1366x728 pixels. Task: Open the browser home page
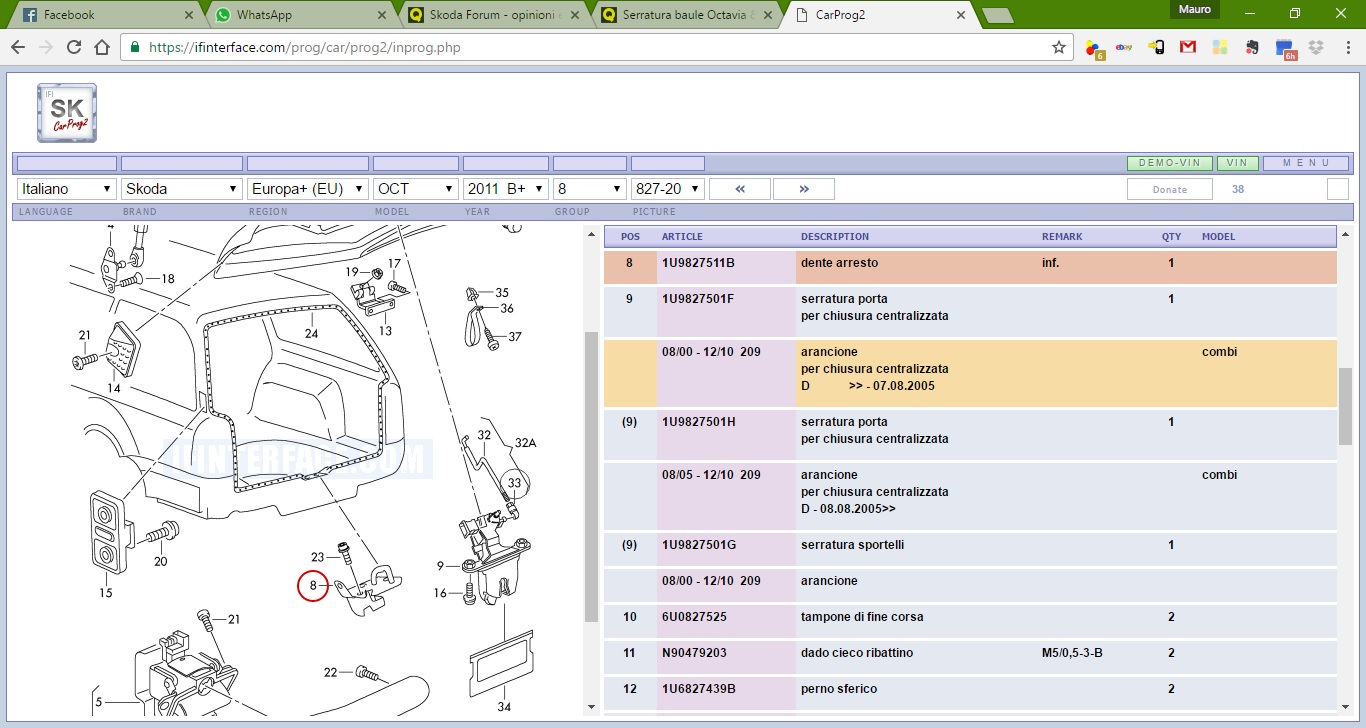coord(102,47)
